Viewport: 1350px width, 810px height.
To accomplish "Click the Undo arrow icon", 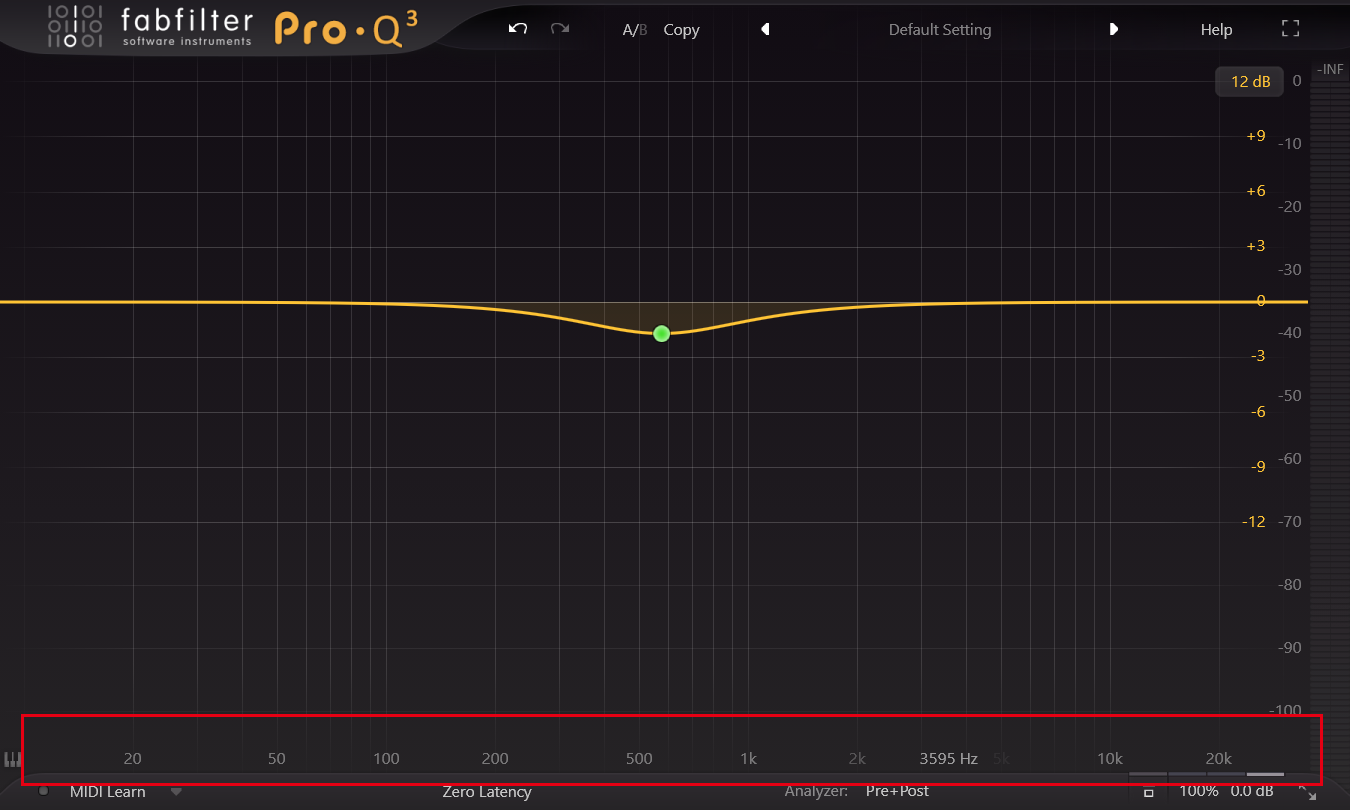I will pos(518,29).
